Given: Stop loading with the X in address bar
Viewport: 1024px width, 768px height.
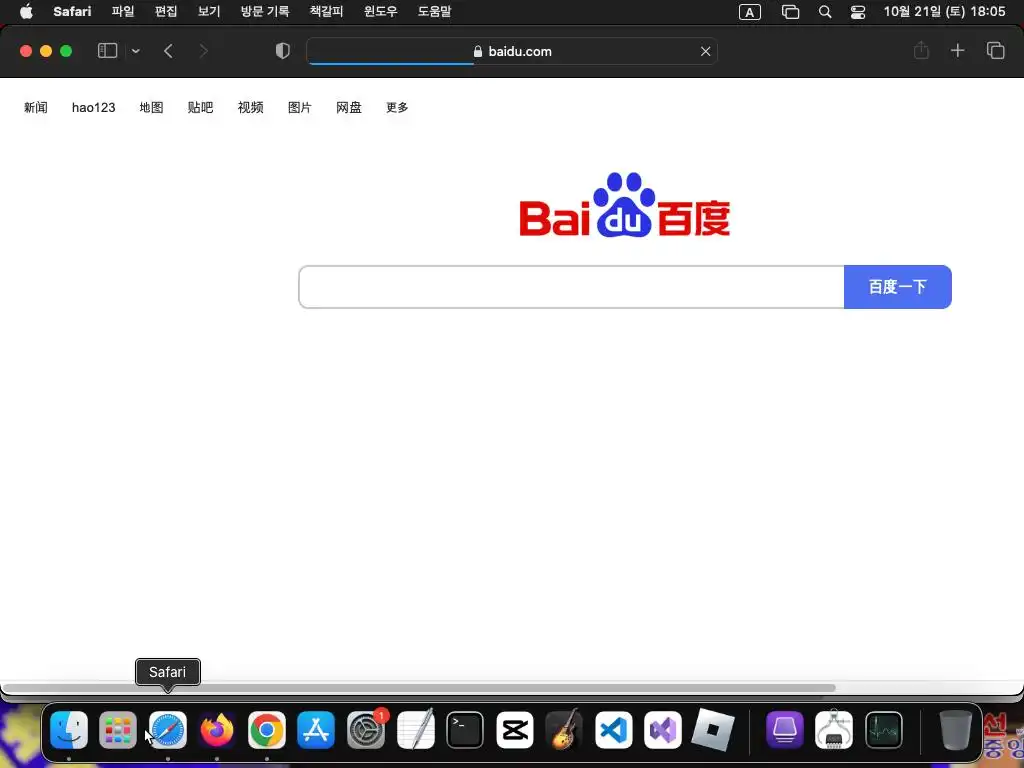Looking at the screenshot, I should click(705, 51).
